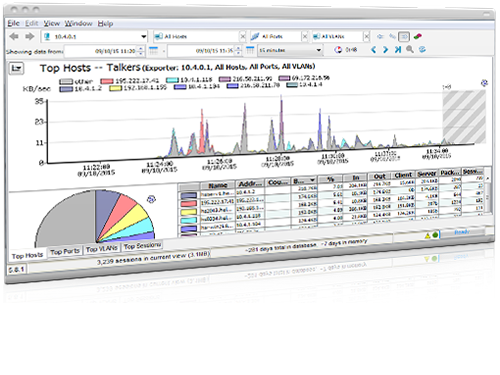Sort by the Addr... column header
Viewport: 500px width, 375px height.
pyautogui.click(x=250, y=183)
